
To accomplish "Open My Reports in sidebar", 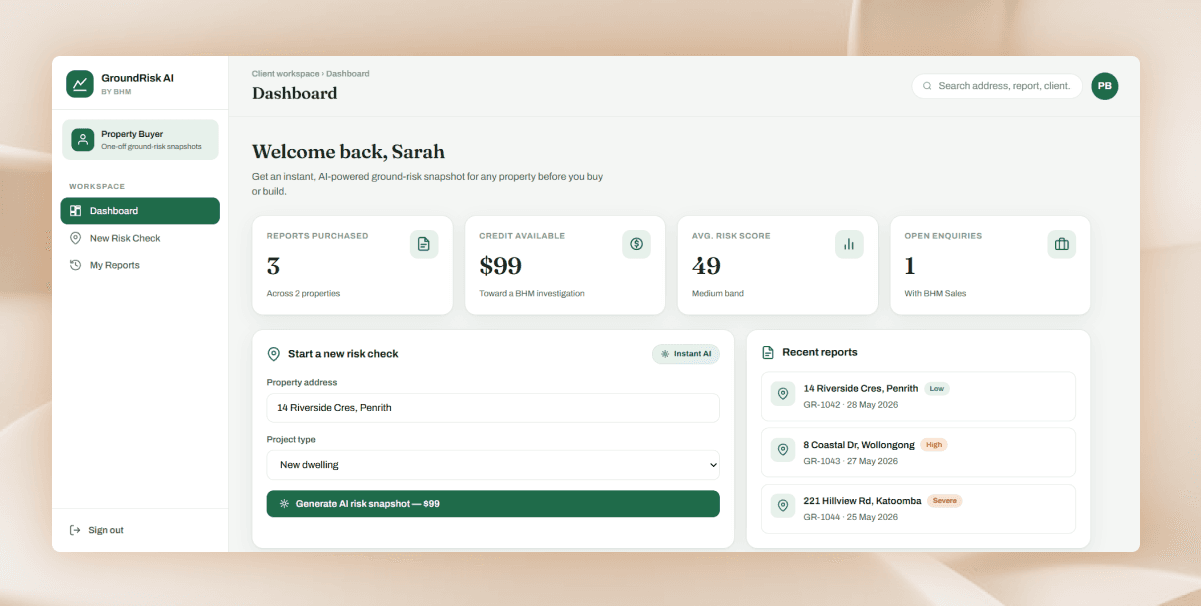I will [140, 265].
